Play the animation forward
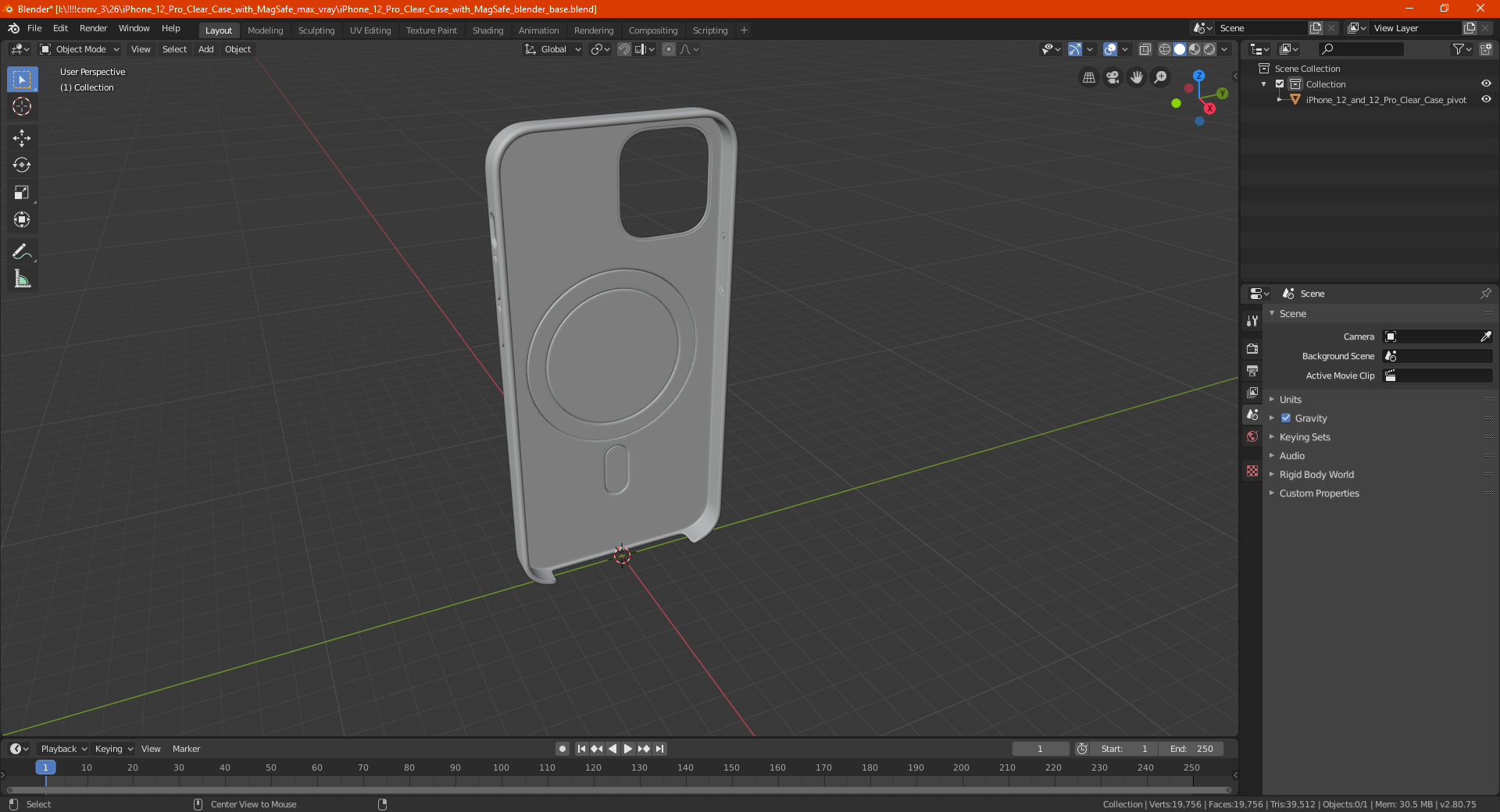The width and height of the screenshot is (1500, 812). click(x=627, y=749)
